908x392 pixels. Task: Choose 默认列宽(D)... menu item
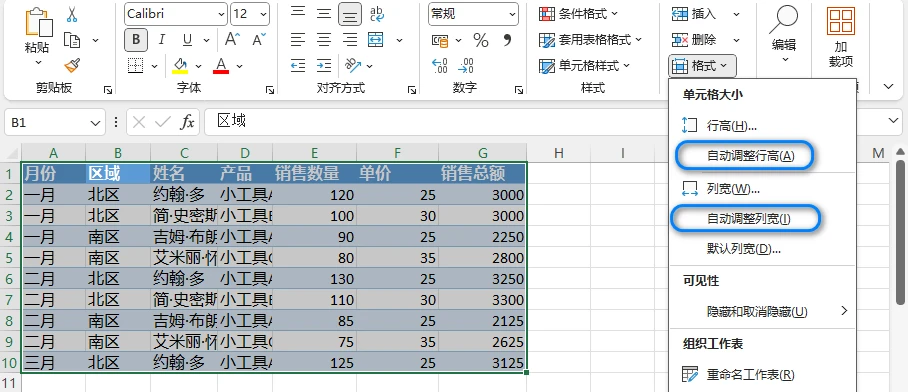(x=762, y=249)
